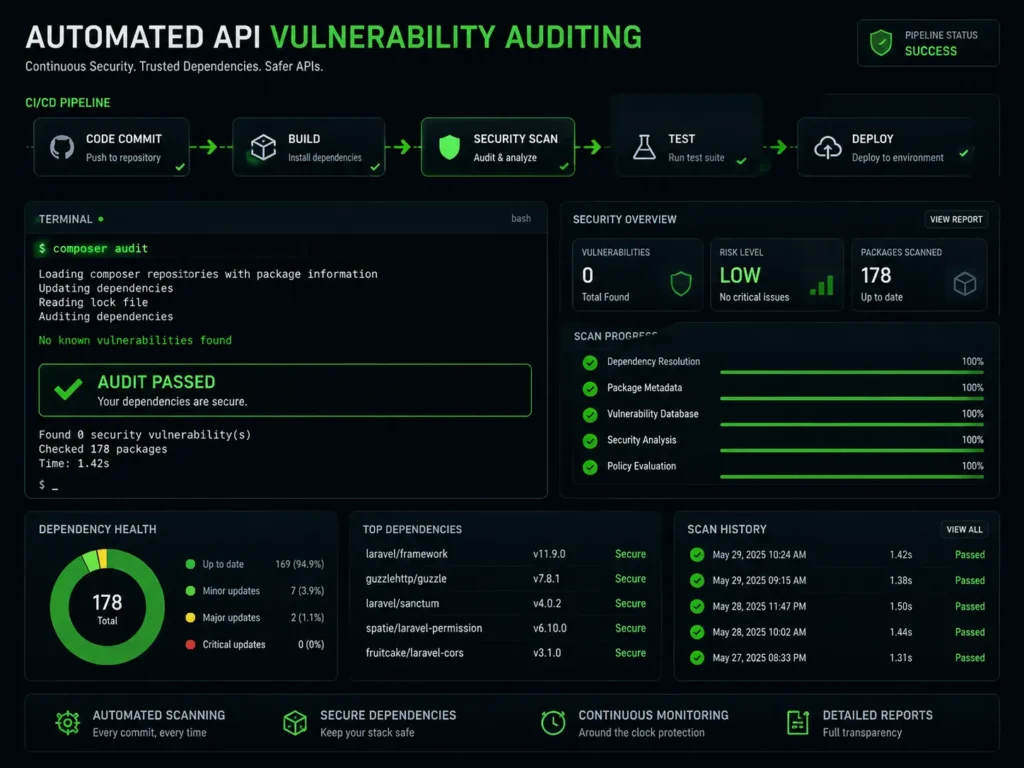Viewport: 1024px width, 768px height.
Task: Click the Dependency Resolution check icon
Action: (590, 362)
